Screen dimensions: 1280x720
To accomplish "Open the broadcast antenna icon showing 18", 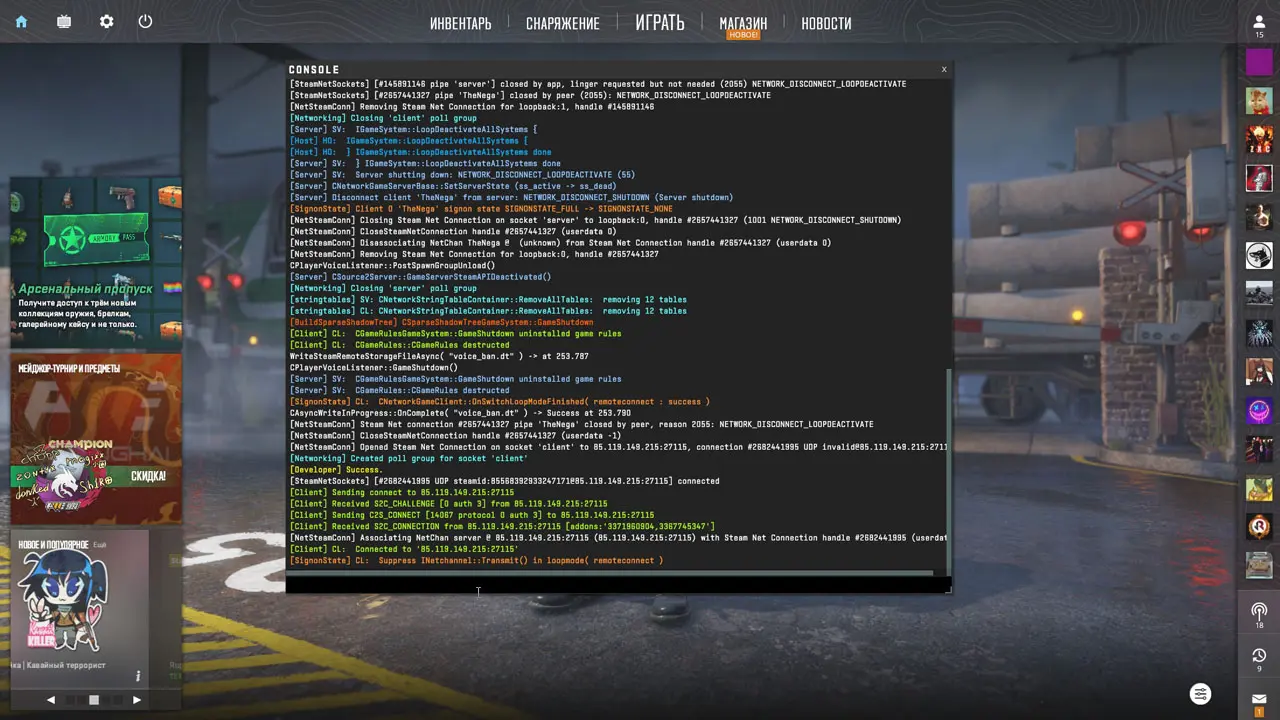I will point(1259,614).
